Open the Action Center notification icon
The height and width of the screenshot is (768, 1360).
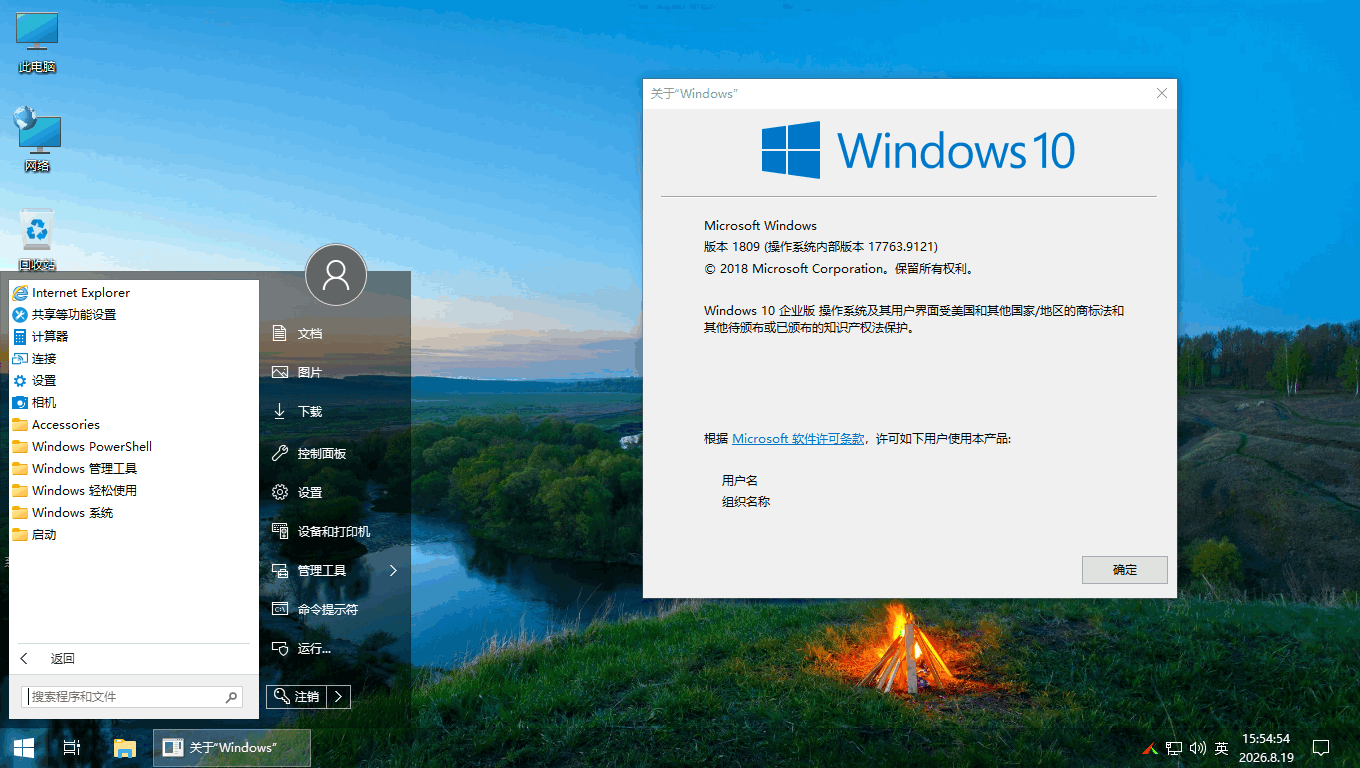point(1321,748)
